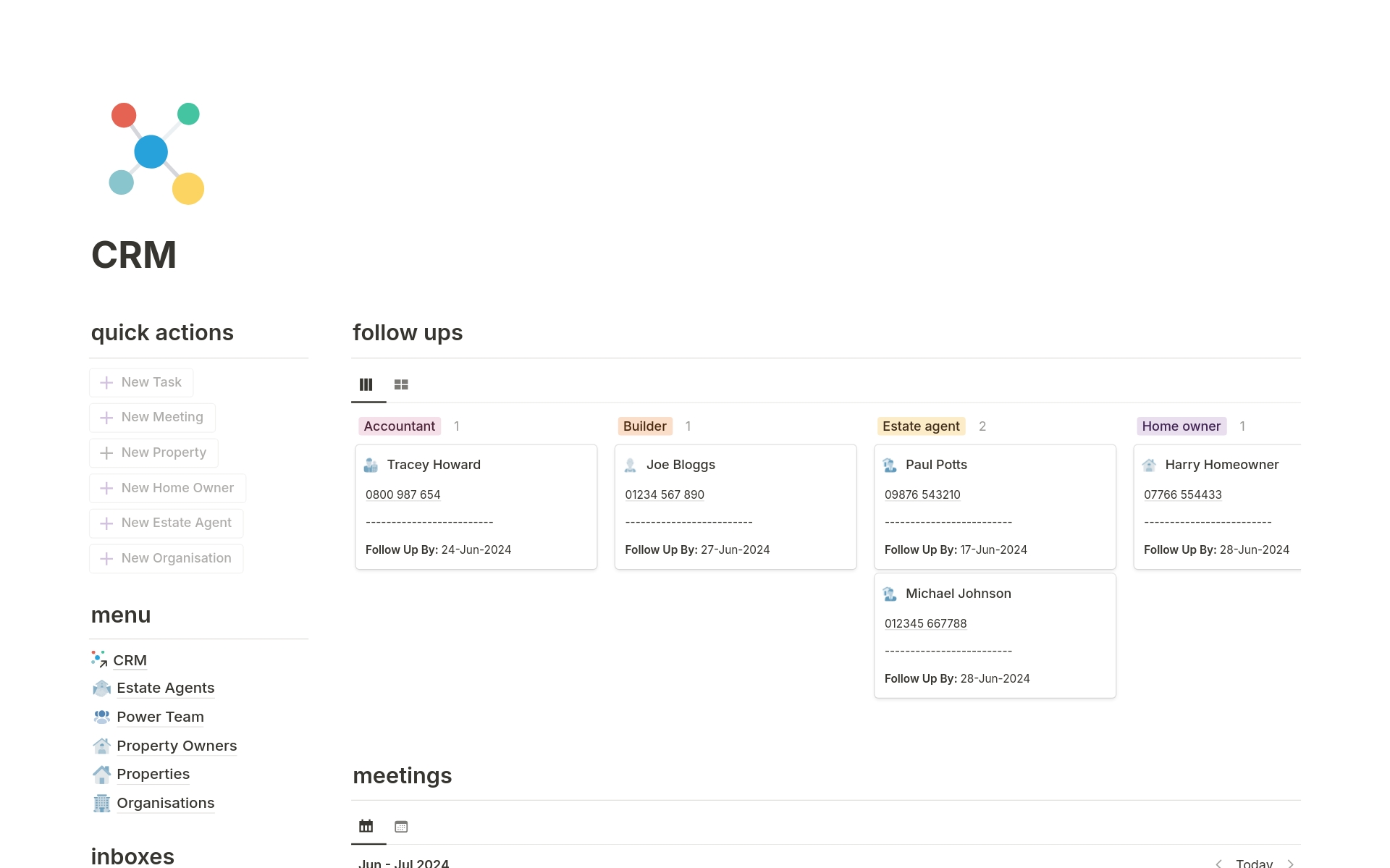Select second calendar view icon under meetings
The width and height of the screenshot is (1390, 868).
coord(401,826)
